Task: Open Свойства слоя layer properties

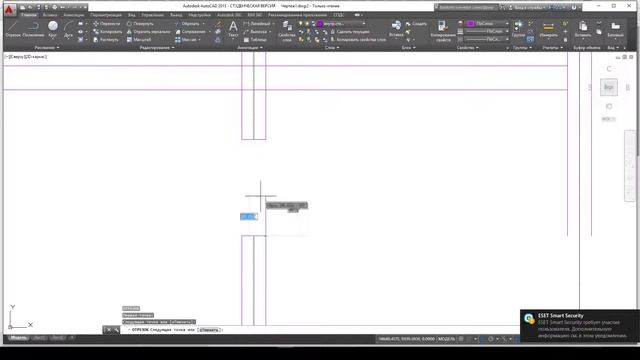Action: click(287, 31)
